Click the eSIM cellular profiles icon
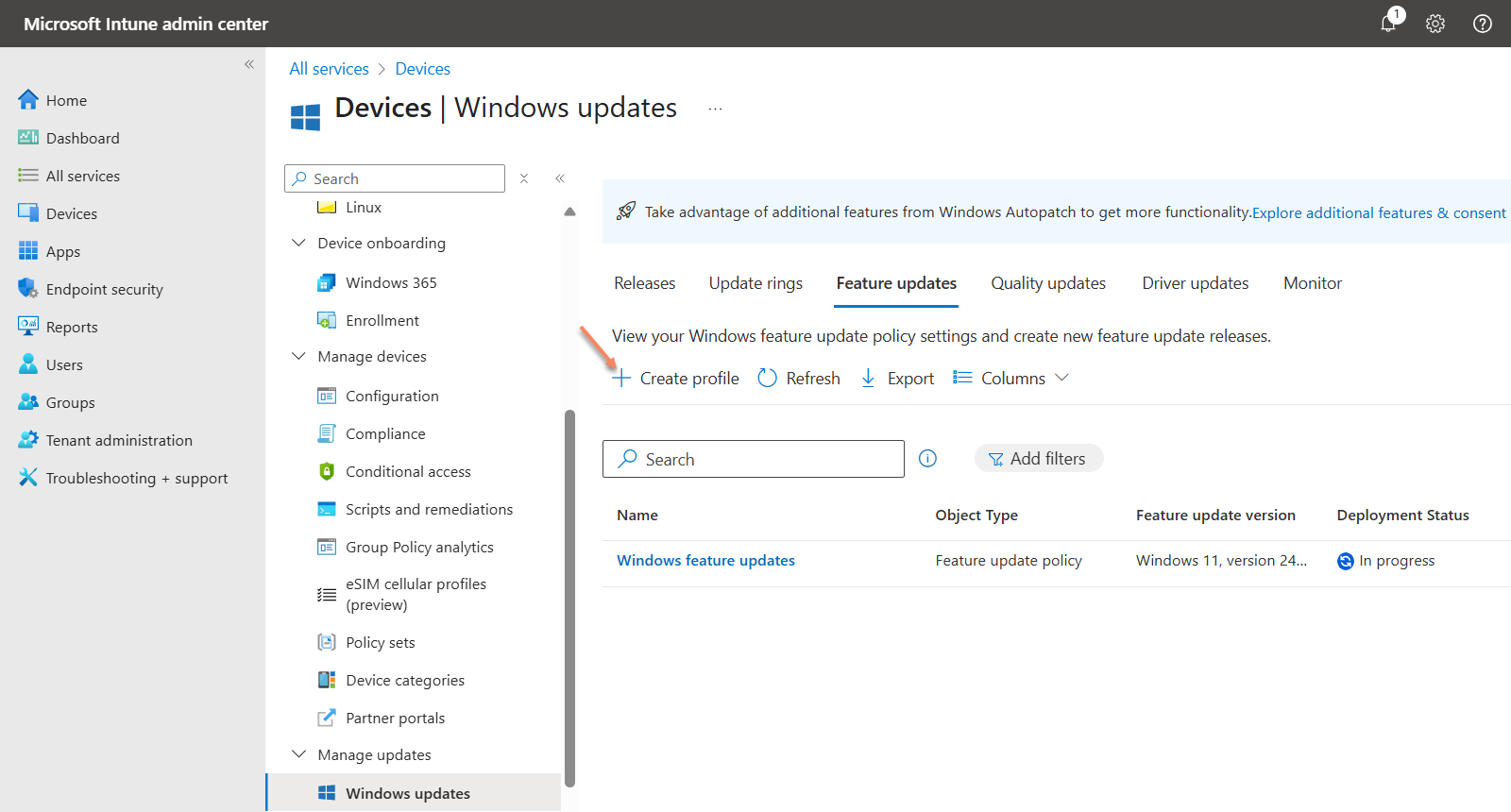Viewport: 1511px width, 812px height. tap(327, 595)
